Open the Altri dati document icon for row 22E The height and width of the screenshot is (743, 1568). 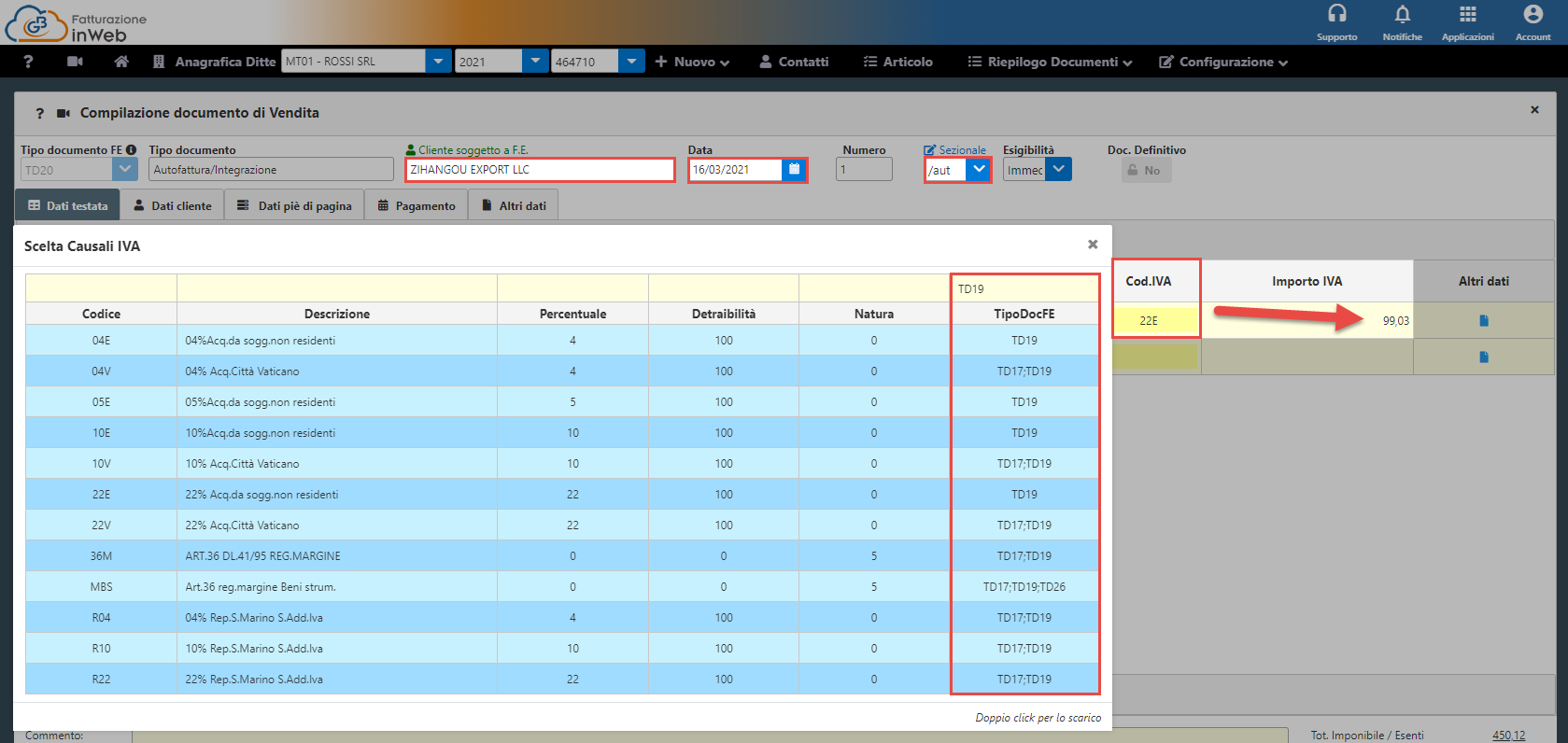[x=1484, y=321]
